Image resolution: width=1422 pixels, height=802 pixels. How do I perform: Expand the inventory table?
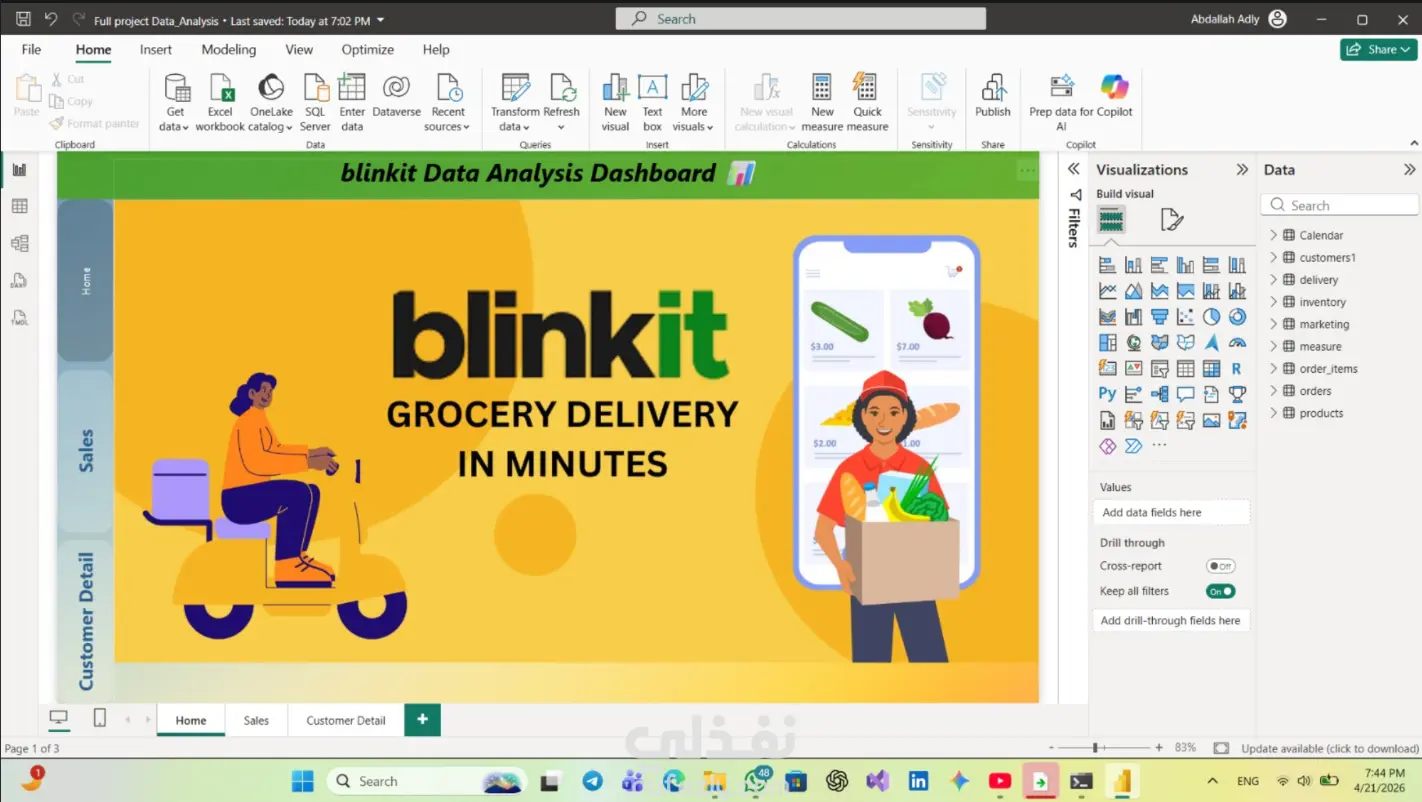click(x=1273, y=302)
